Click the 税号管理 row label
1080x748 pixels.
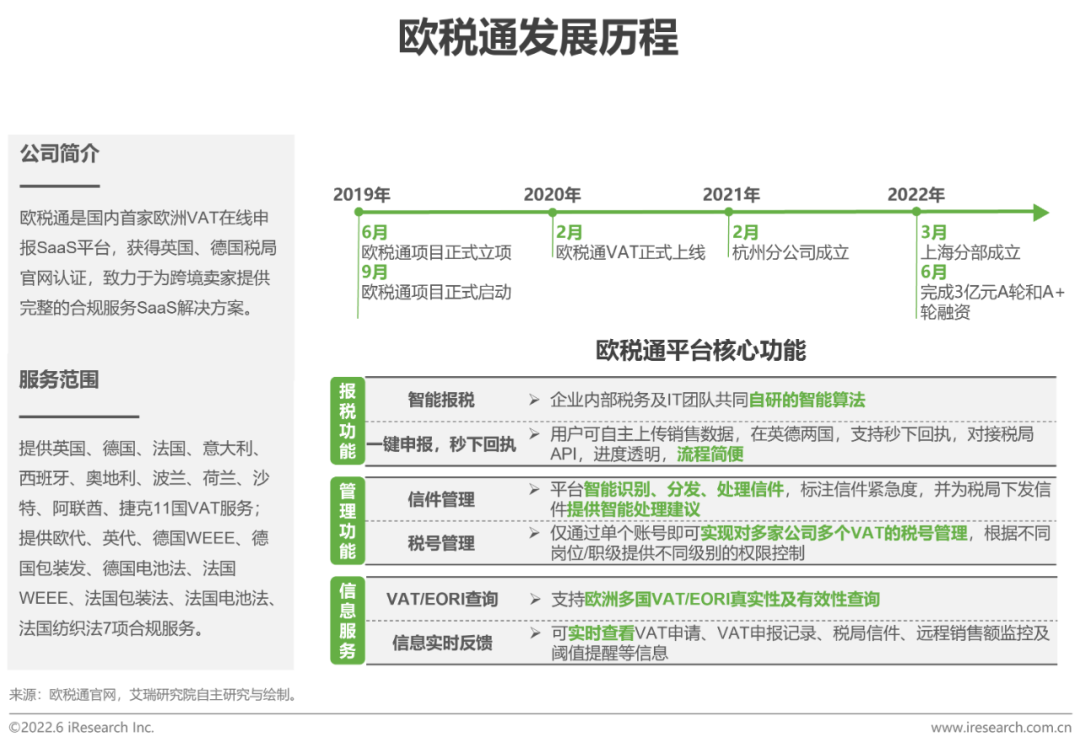coord(441,543)
